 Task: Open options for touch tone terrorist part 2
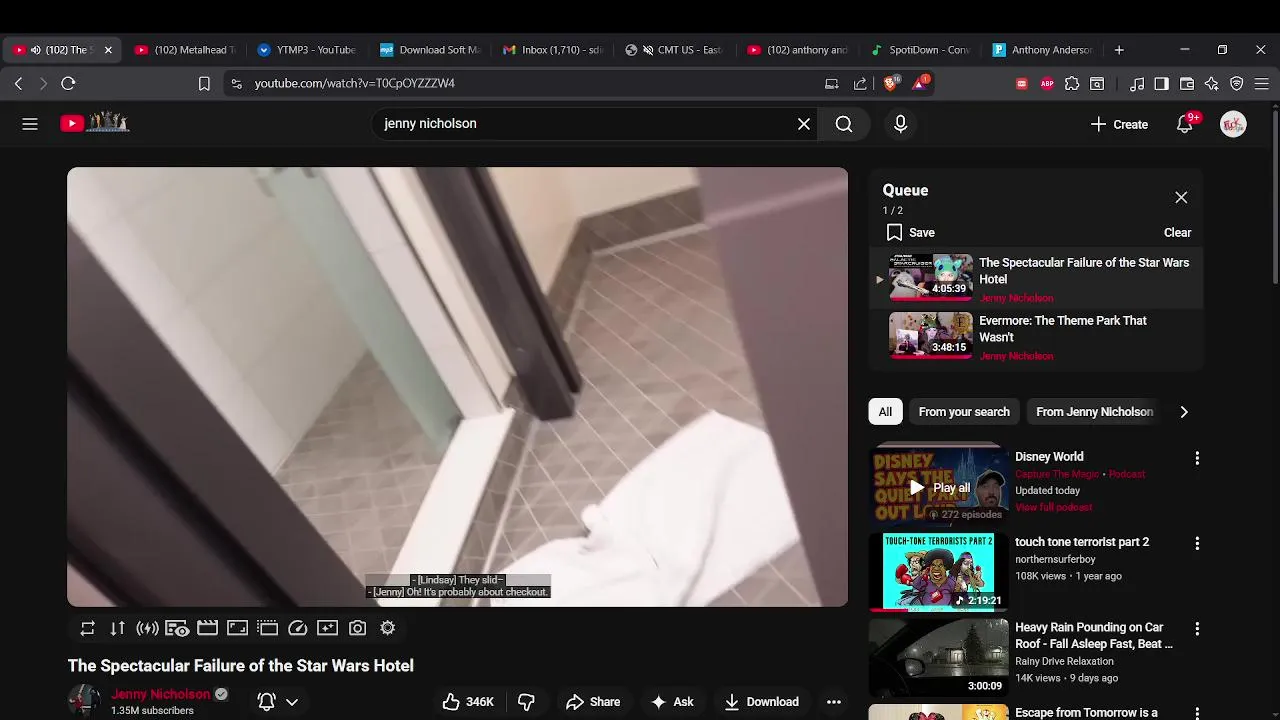tap(1197, 544)
